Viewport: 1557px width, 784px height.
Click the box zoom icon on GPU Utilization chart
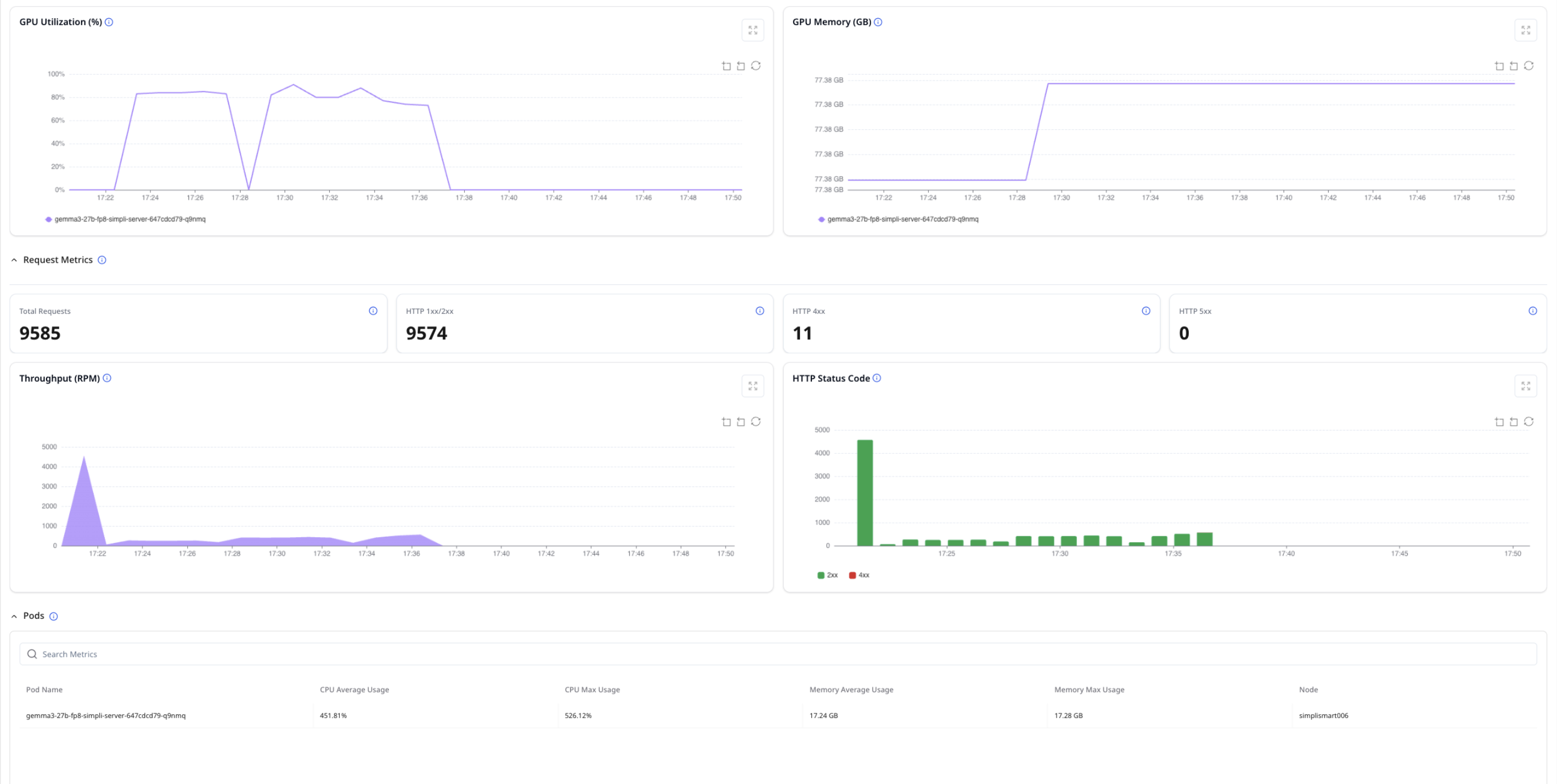(726, 66)
